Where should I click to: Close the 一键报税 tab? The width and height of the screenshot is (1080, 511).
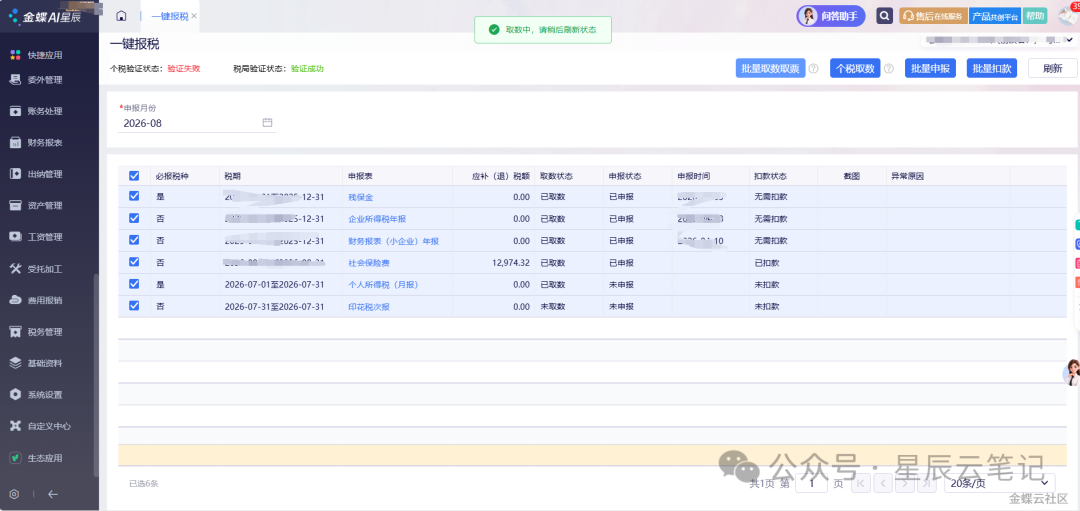coord(194,15)
